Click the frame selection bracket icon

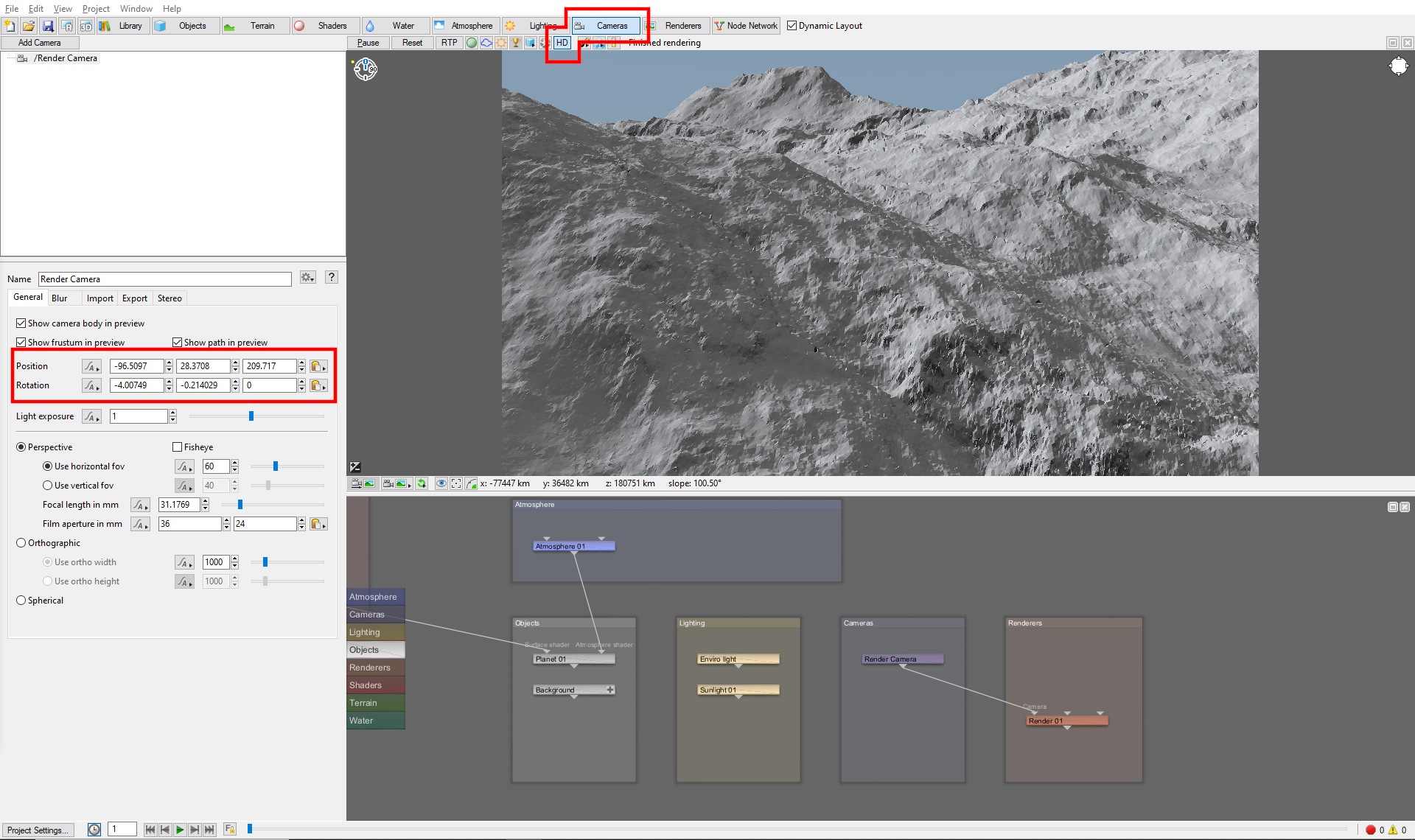point(456,483)
